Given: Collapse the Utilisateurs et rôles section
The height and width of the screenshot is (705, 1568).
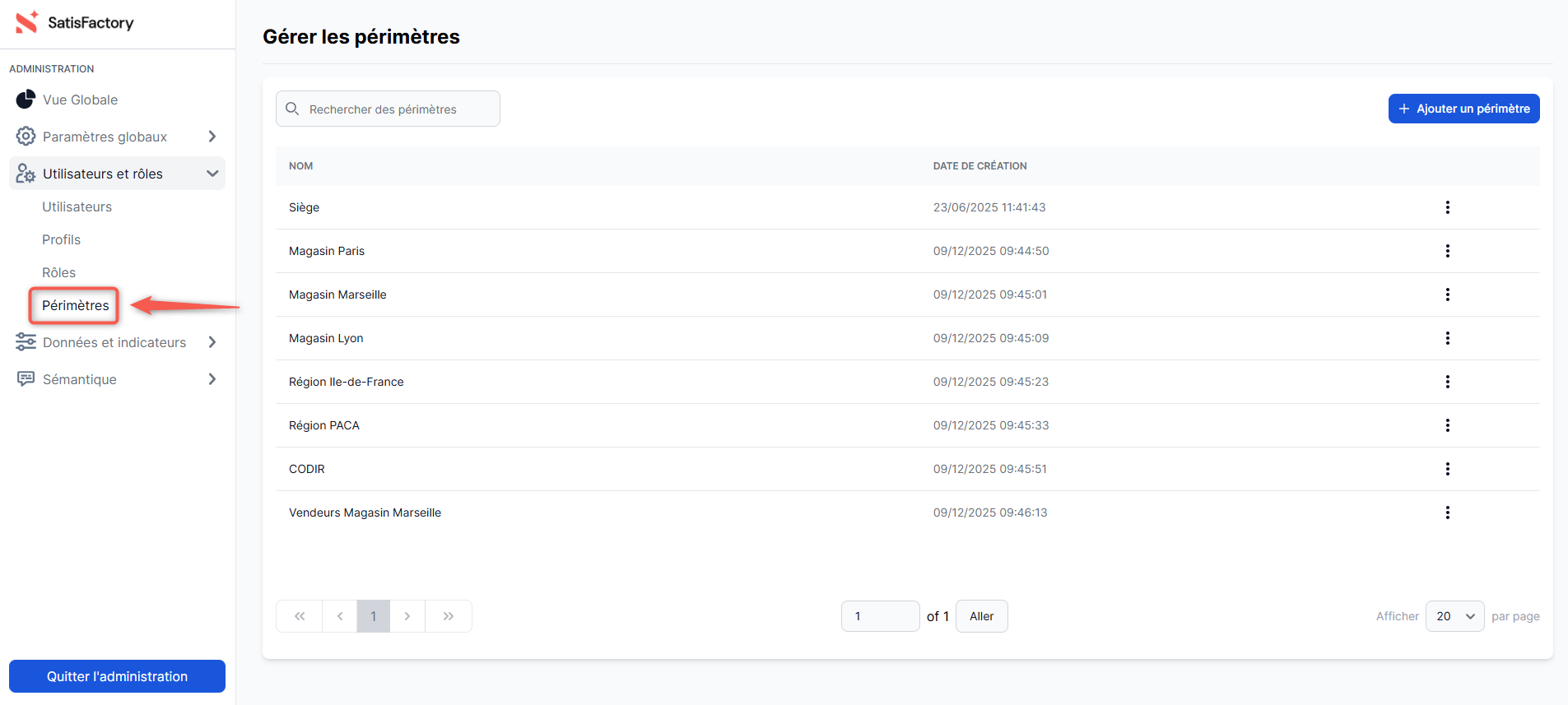Looking at the screenshot, I should 212,174.
